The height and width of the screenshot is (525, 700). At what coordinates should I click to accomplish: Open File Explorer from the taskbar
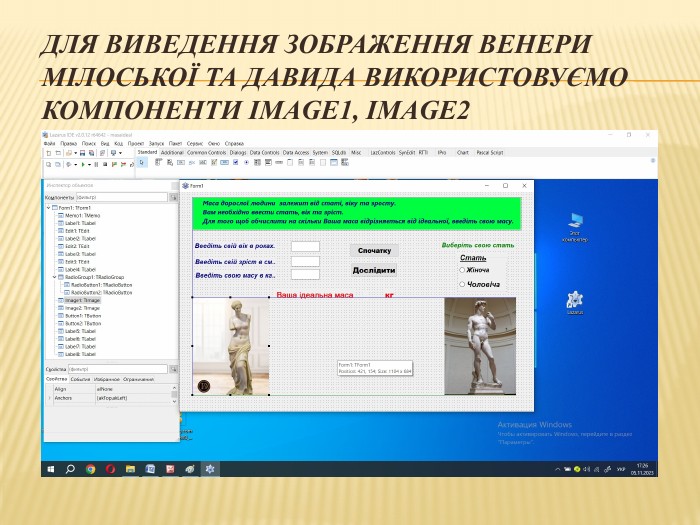coord(130,469)
